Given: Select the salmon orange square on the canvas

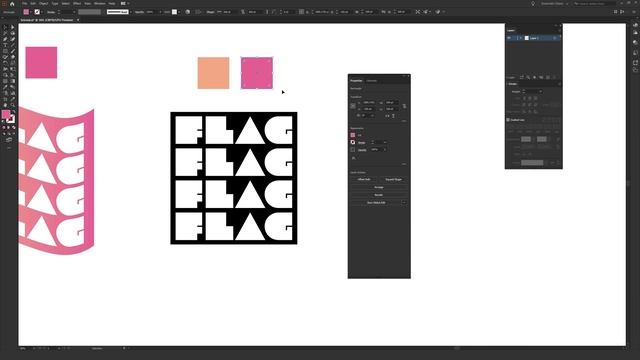Looking at the screenshot, I should 213,73.
